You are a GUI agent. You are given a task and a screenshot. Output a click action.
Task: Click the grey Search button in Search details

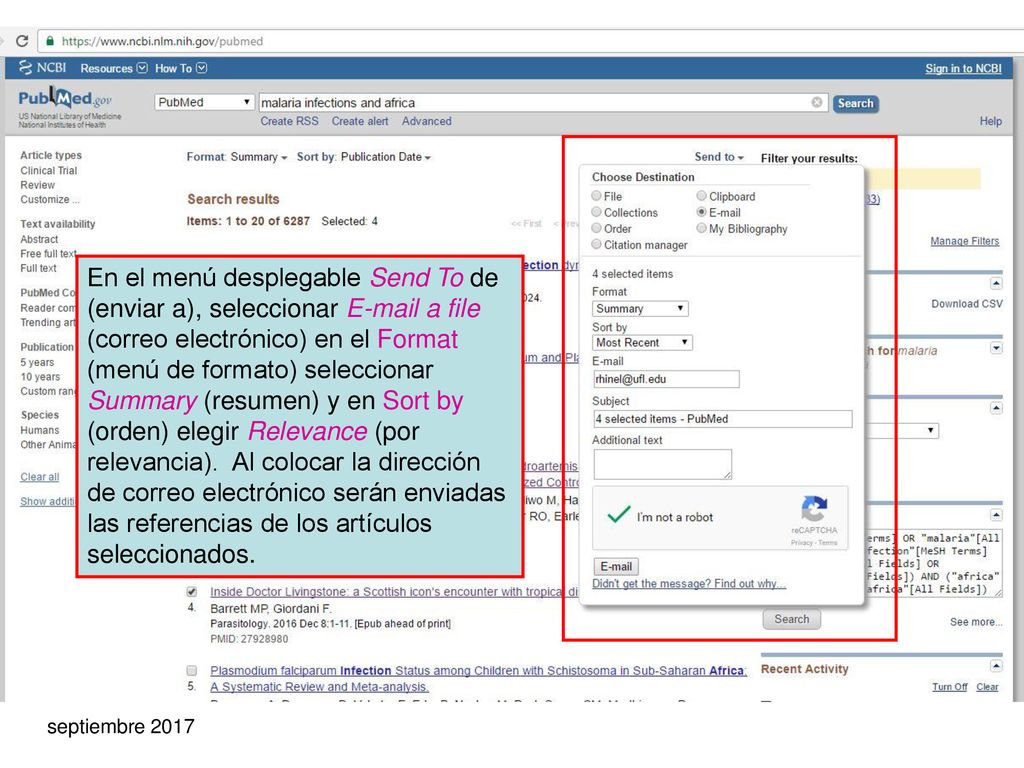792,619
